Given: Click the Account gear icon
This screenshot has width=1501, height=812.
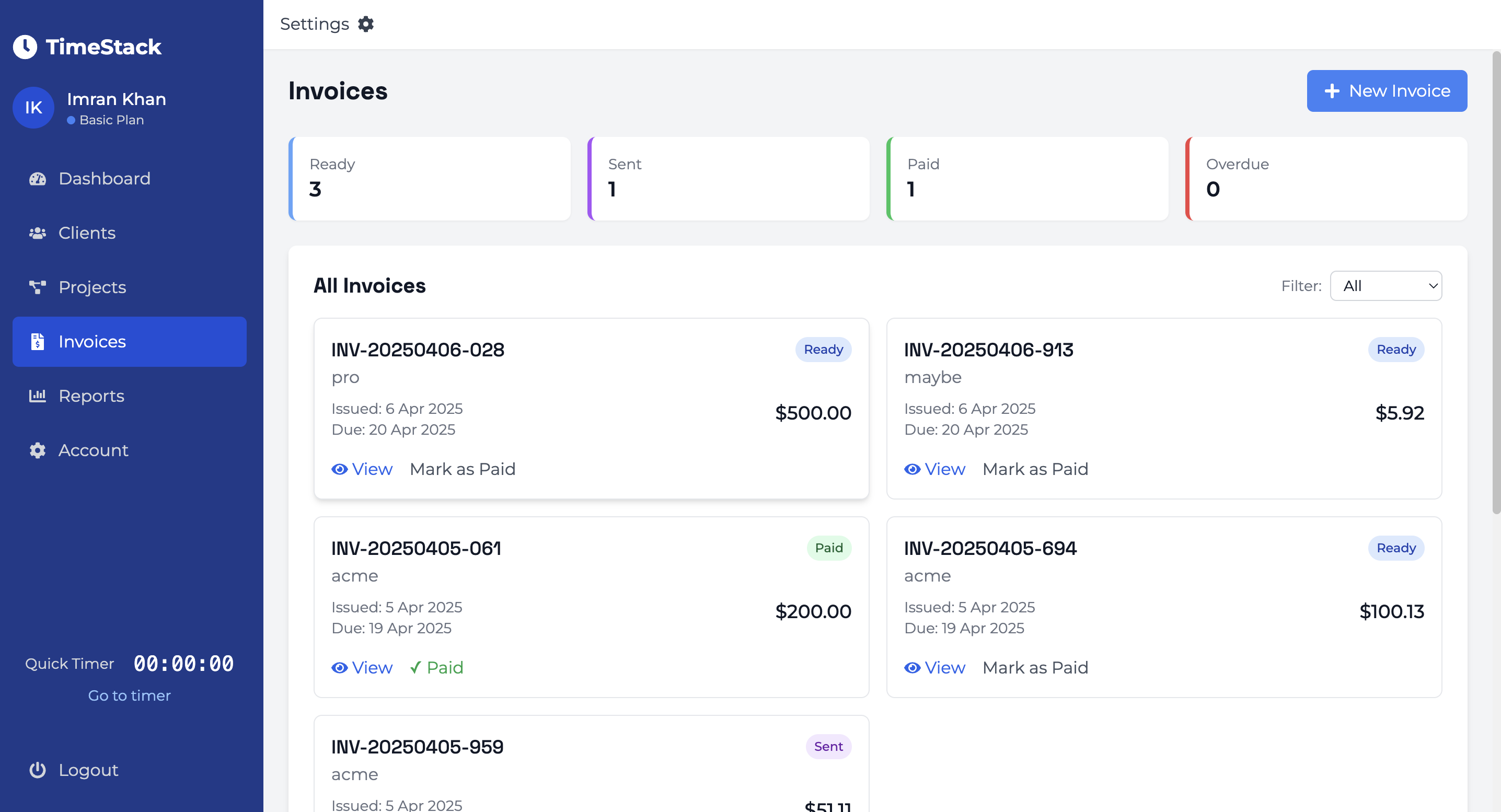Looking at the screenshot, I should tap(37, 450).
